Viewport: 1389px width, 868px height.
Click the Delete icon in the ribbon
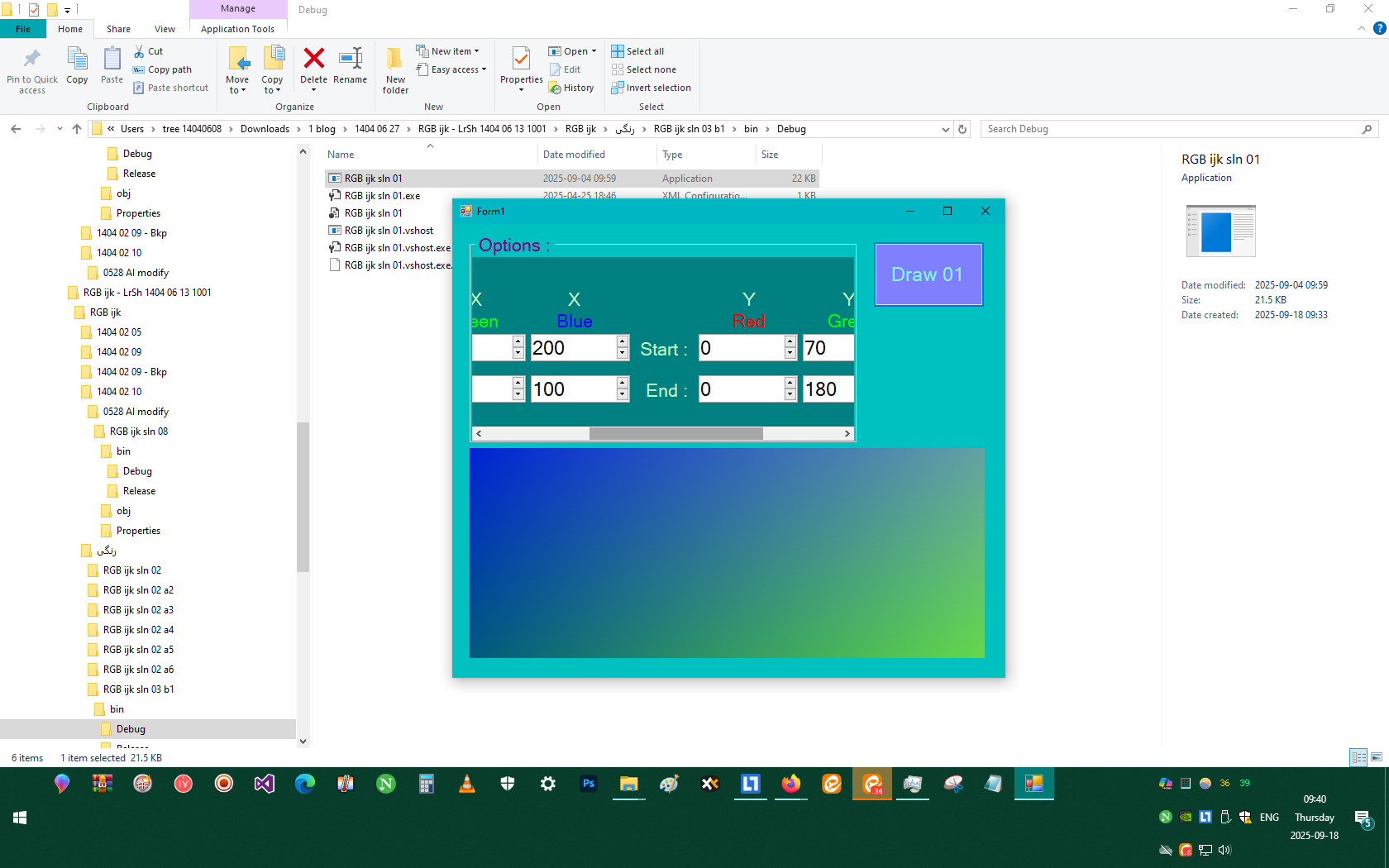(313, 60)
